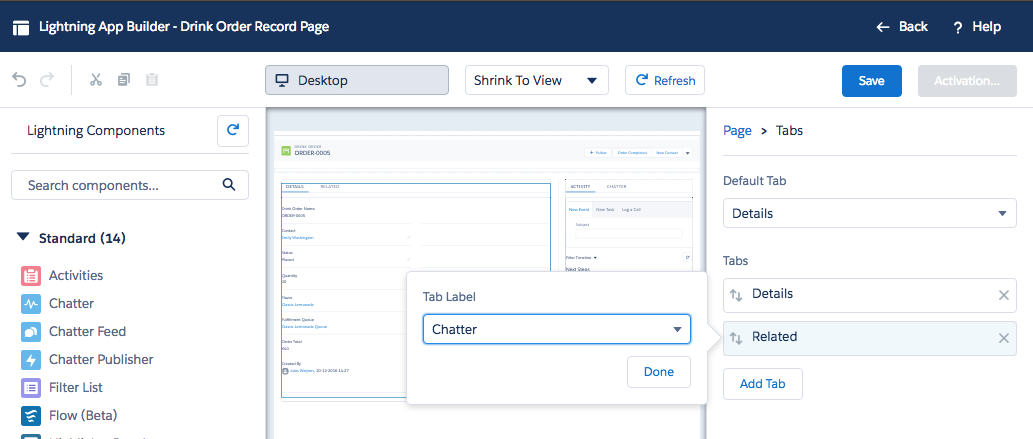Select the Filter List component

click(76, 387)
